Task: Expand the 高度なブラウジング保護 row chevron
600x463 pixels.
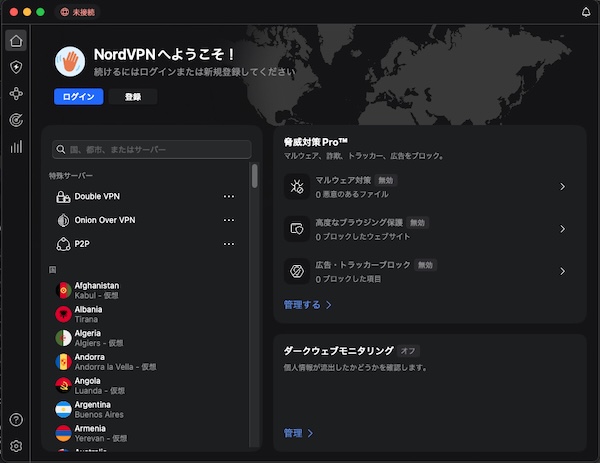Action: tap(562, 229)
